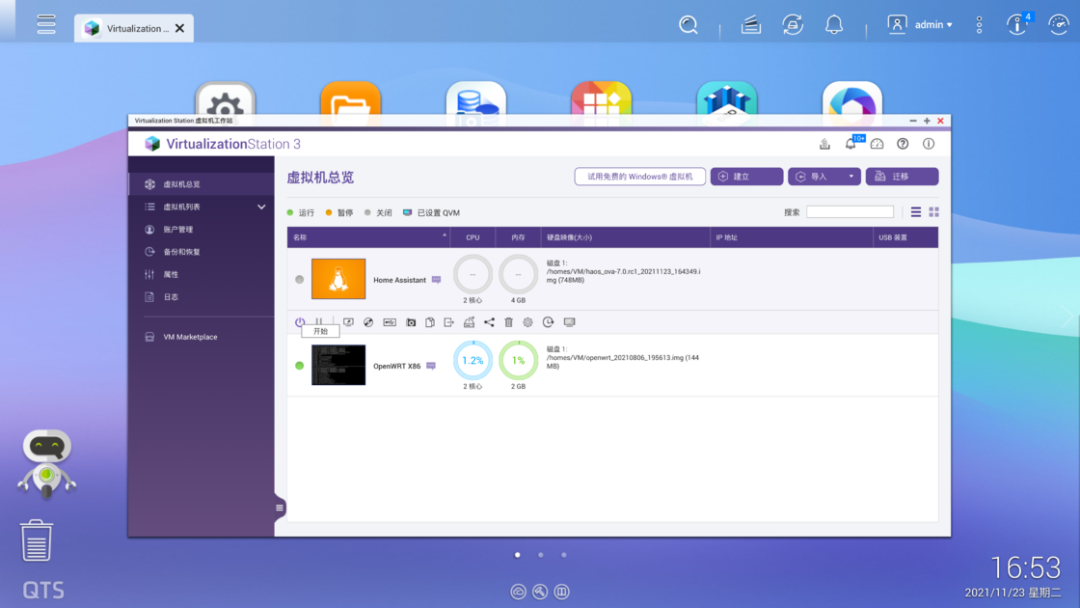Switch to grid view layout
Screen dimensions: 1080x608
(x=934, y=212)
